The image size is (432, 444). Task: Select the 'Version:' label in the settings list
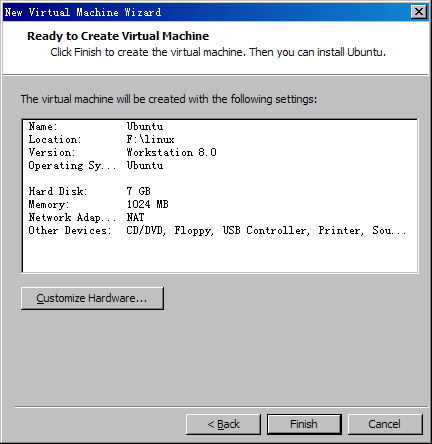click(x=52, y=152)
